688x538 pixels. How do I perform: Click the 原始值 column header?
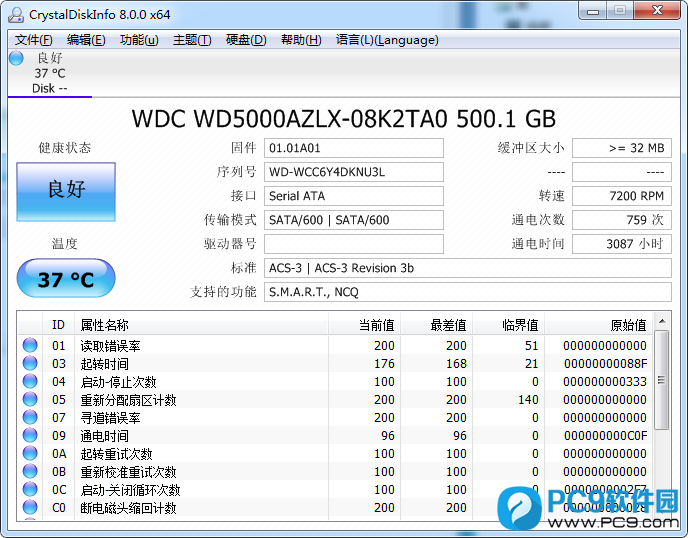598,325
